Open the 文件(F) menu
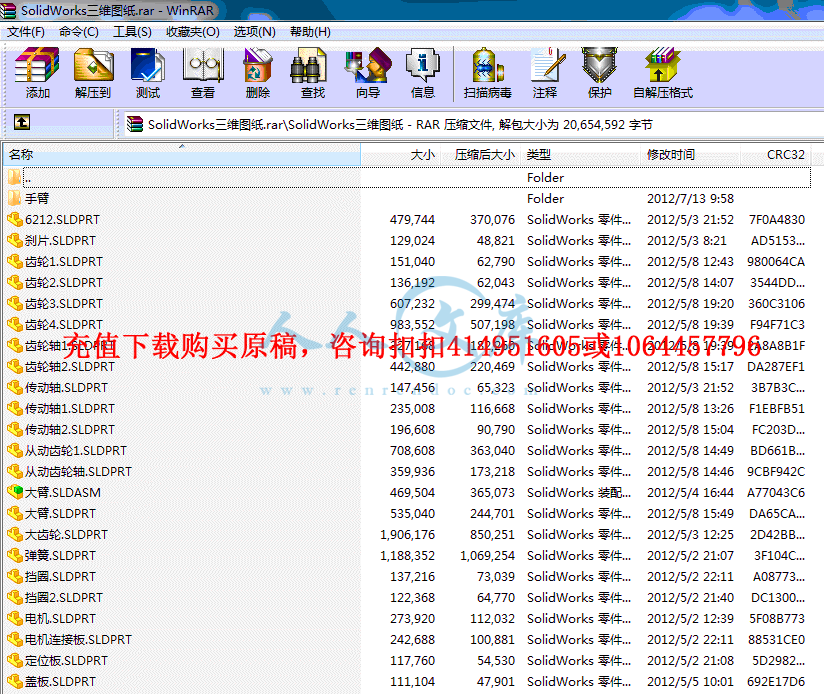The image size is (824, 694). click(25, 32)
